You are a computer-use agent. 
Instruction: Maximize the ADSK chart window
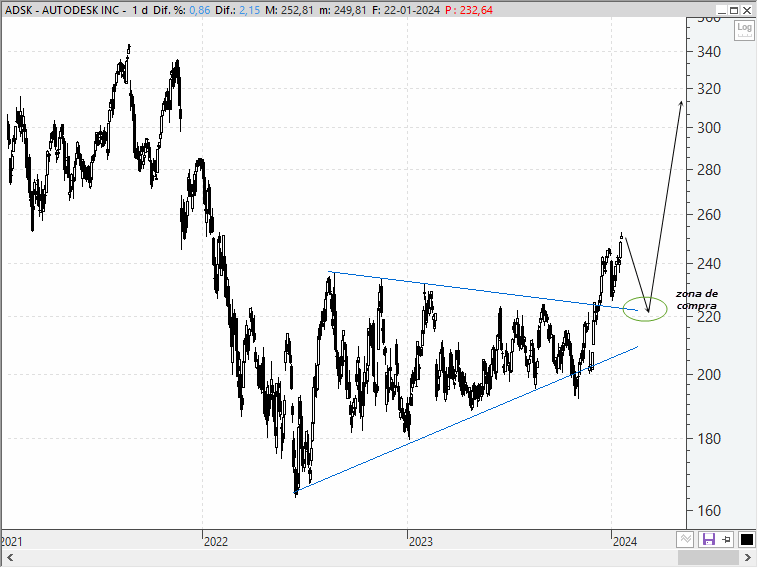point(734,10)
